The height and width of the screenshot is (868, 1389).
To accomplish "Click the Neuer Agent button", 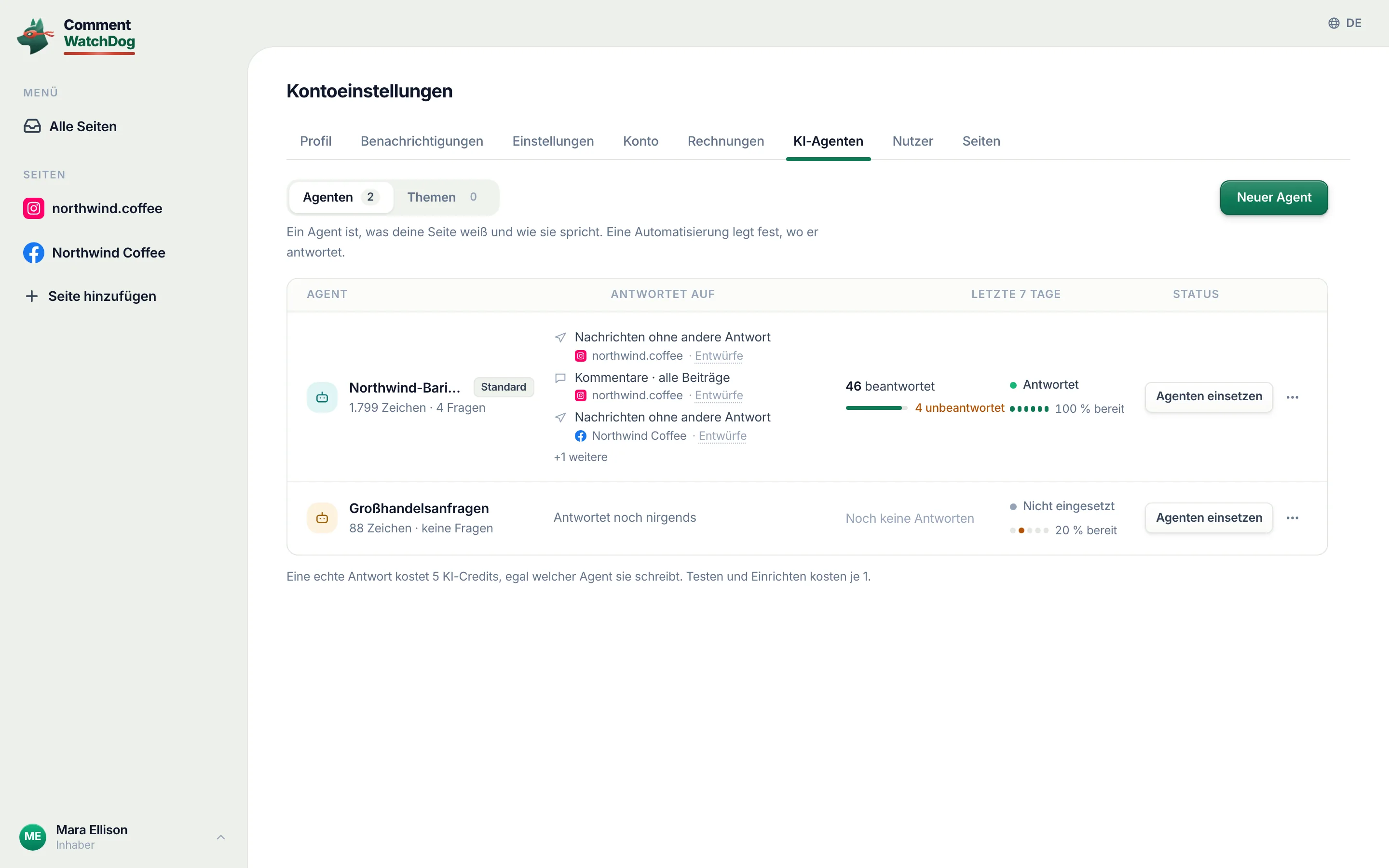I will pos(1274,198).
